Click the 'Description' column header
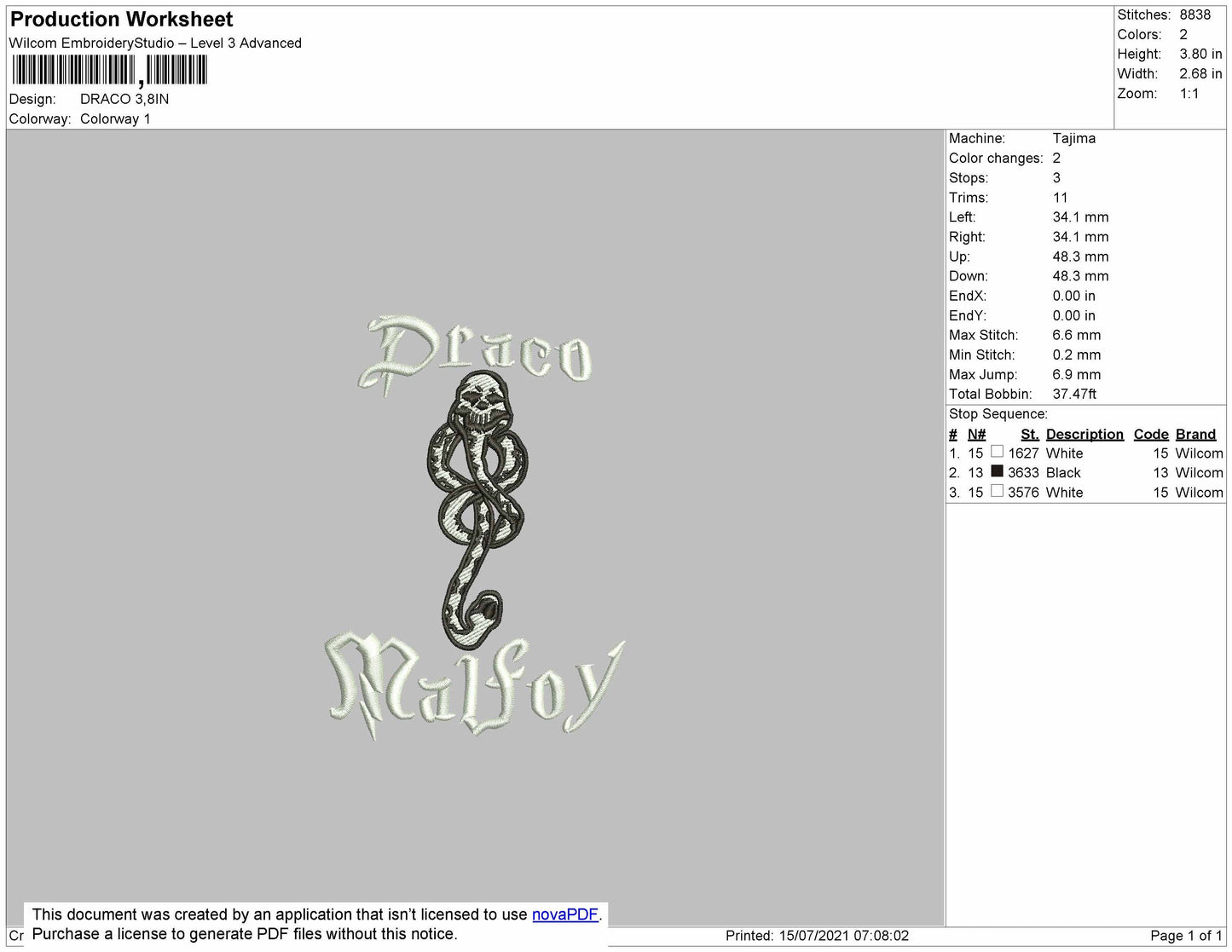1232x952 pixels. pyautogui.click(x=1085, y=434)
